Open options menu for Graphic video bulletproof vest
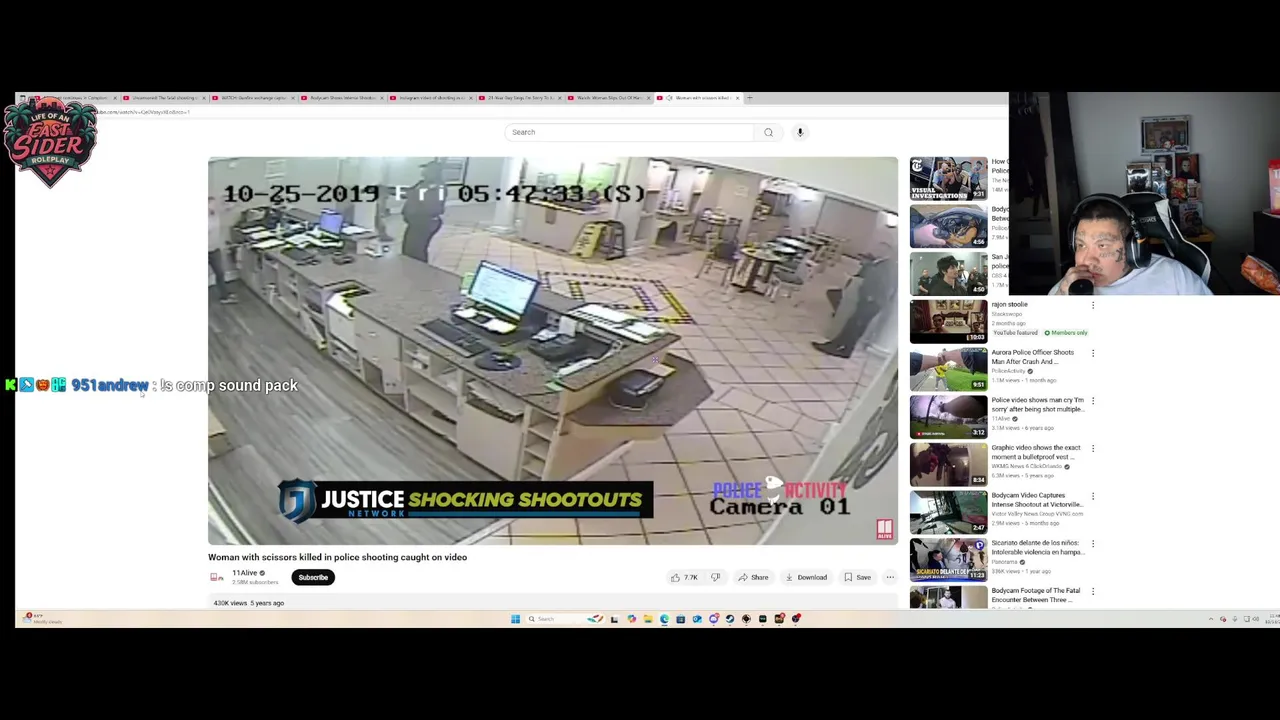This screenshot has height=720, width=1280. [x=1093, y=449]
